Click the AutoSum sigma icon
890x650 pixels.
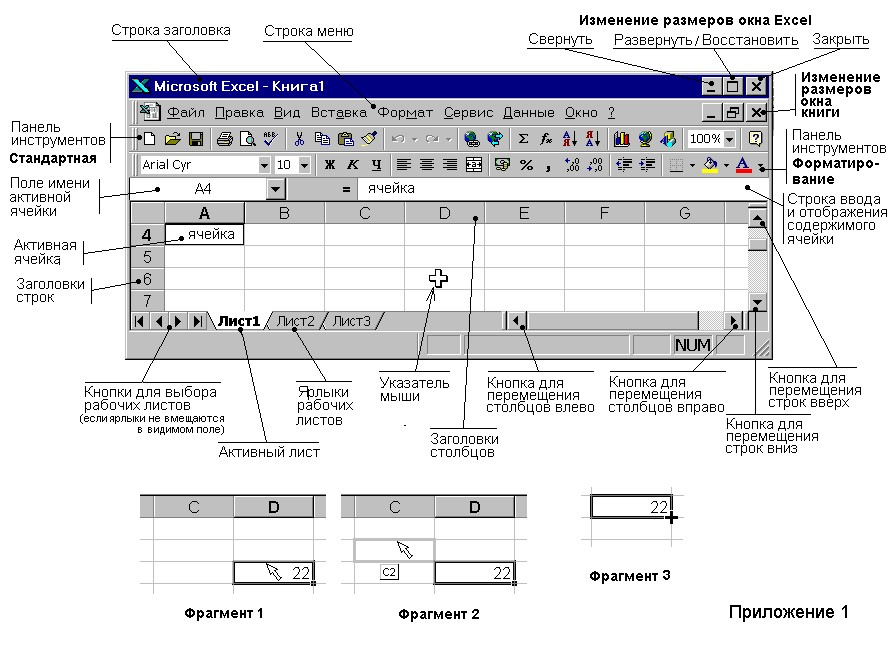point(523,139)
